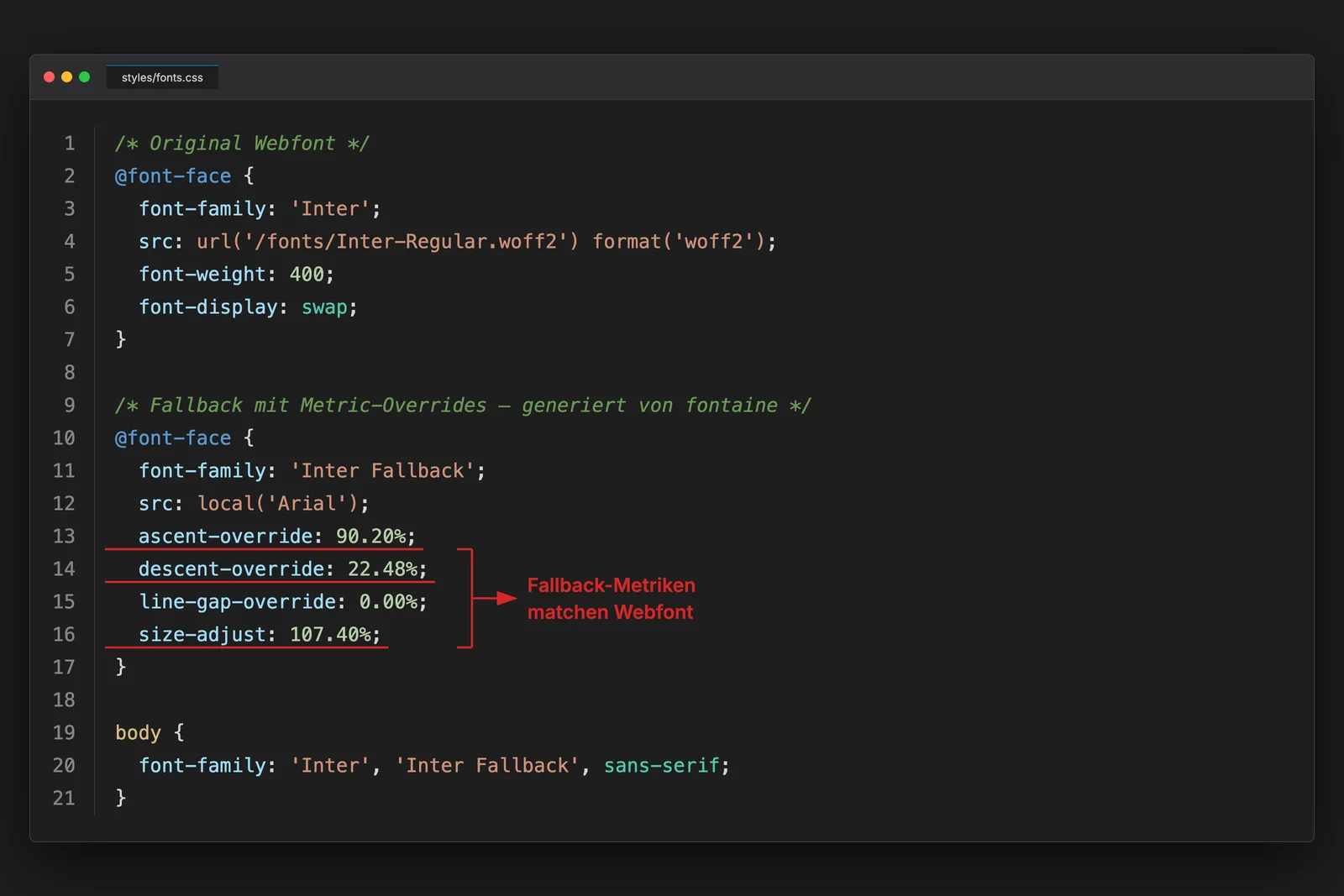1344x896 pixels.
Task: Click the value 'Inter' on line 3
Action: pyautogui.click(x=330, y=209)
